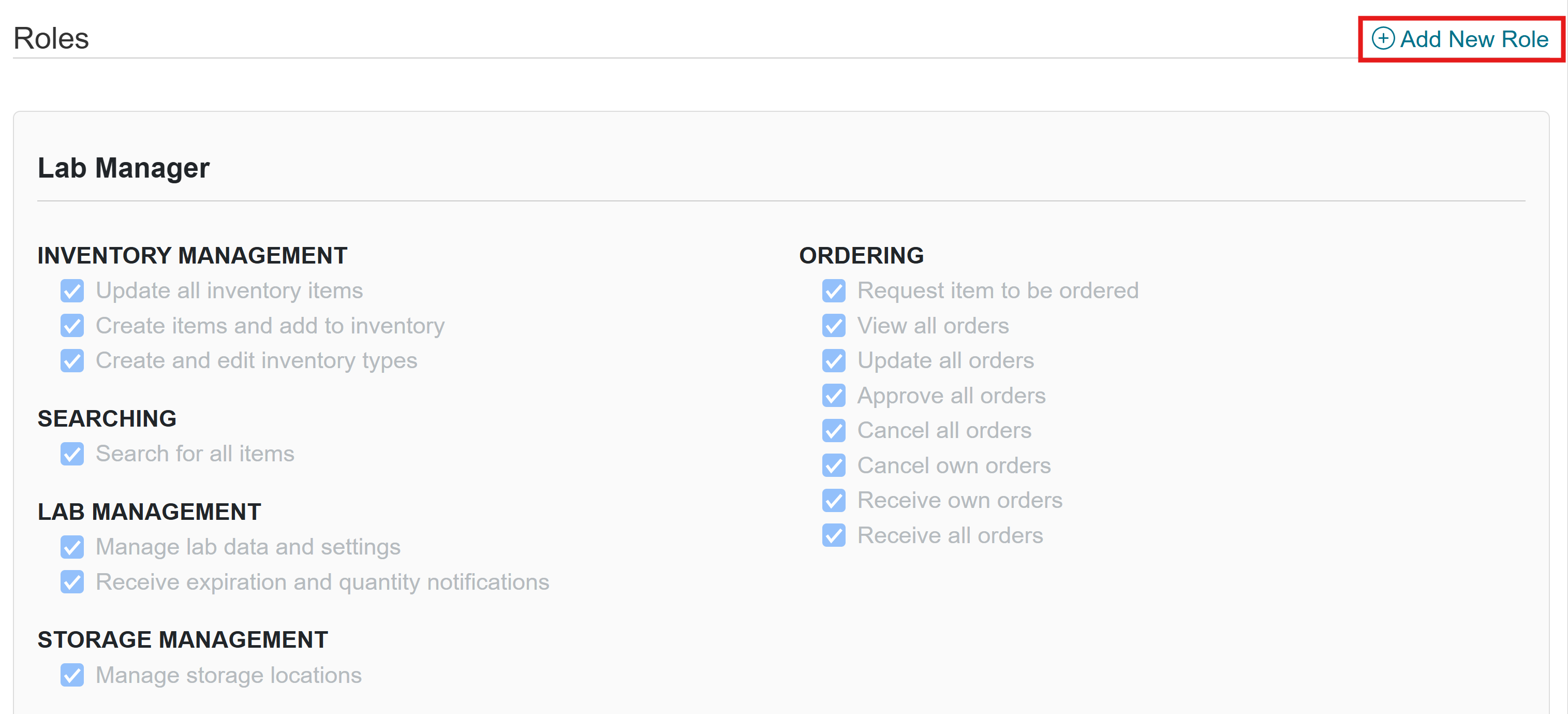The height and width of the screenshot is (714, 1568).
Task: Toggle Cancel own orders checkbox
Action: coord(833,465)
